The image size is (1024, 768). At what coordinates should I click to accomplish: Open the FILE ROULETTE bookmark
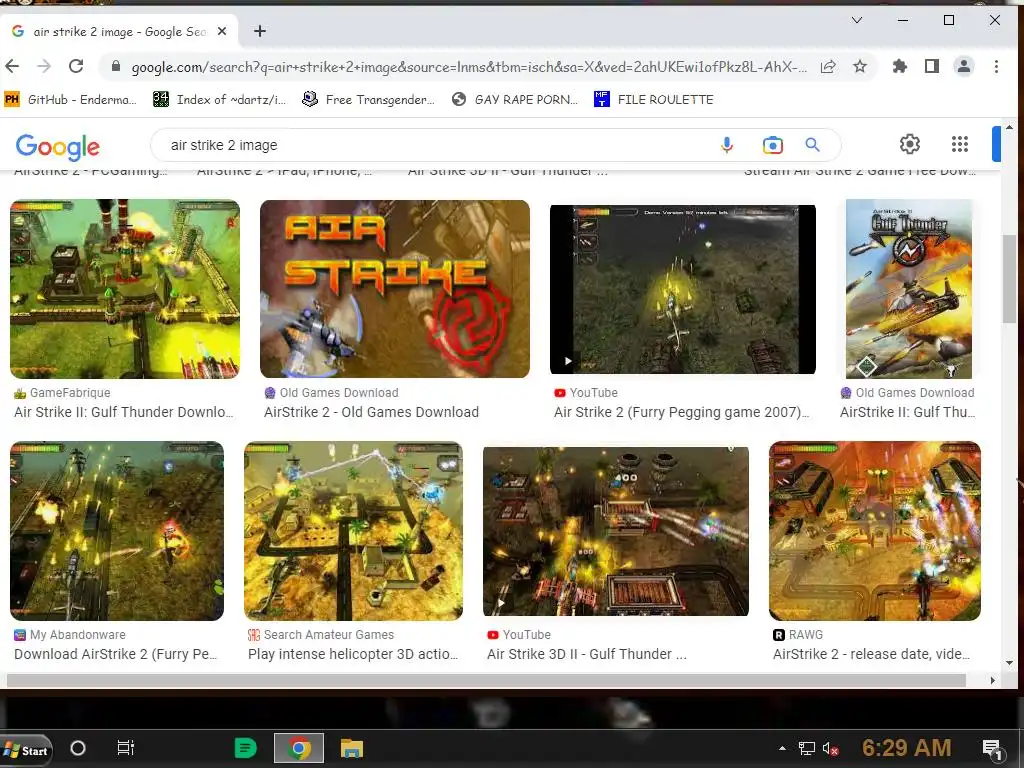coord(654,99)
